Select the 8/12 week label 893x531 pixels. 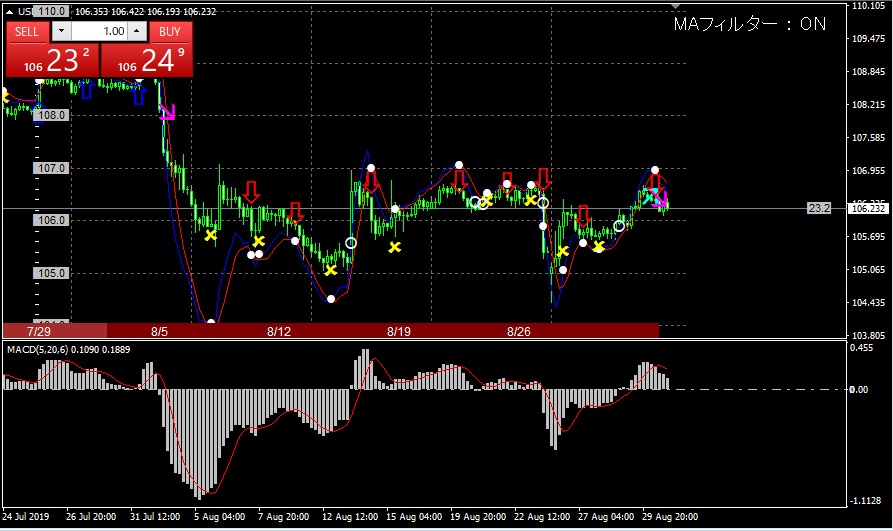279,332
